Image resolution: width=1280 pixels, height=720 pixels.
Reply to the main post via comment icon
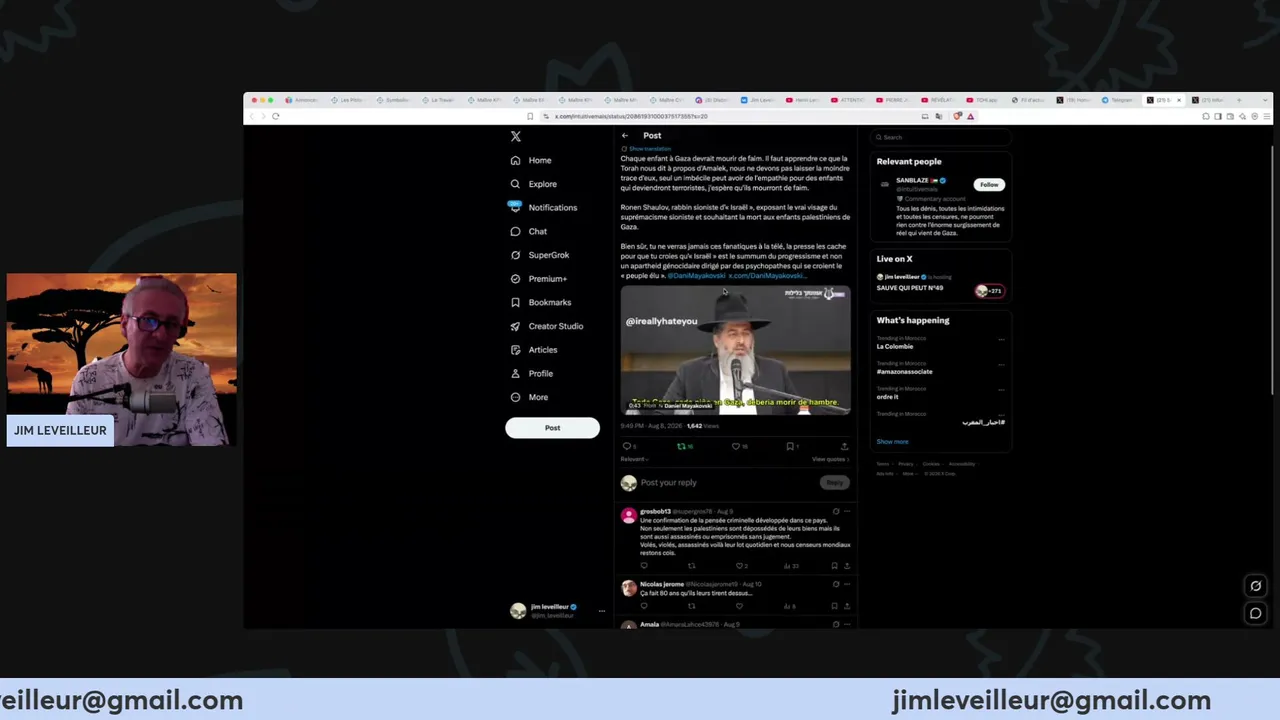coord(627,446)
